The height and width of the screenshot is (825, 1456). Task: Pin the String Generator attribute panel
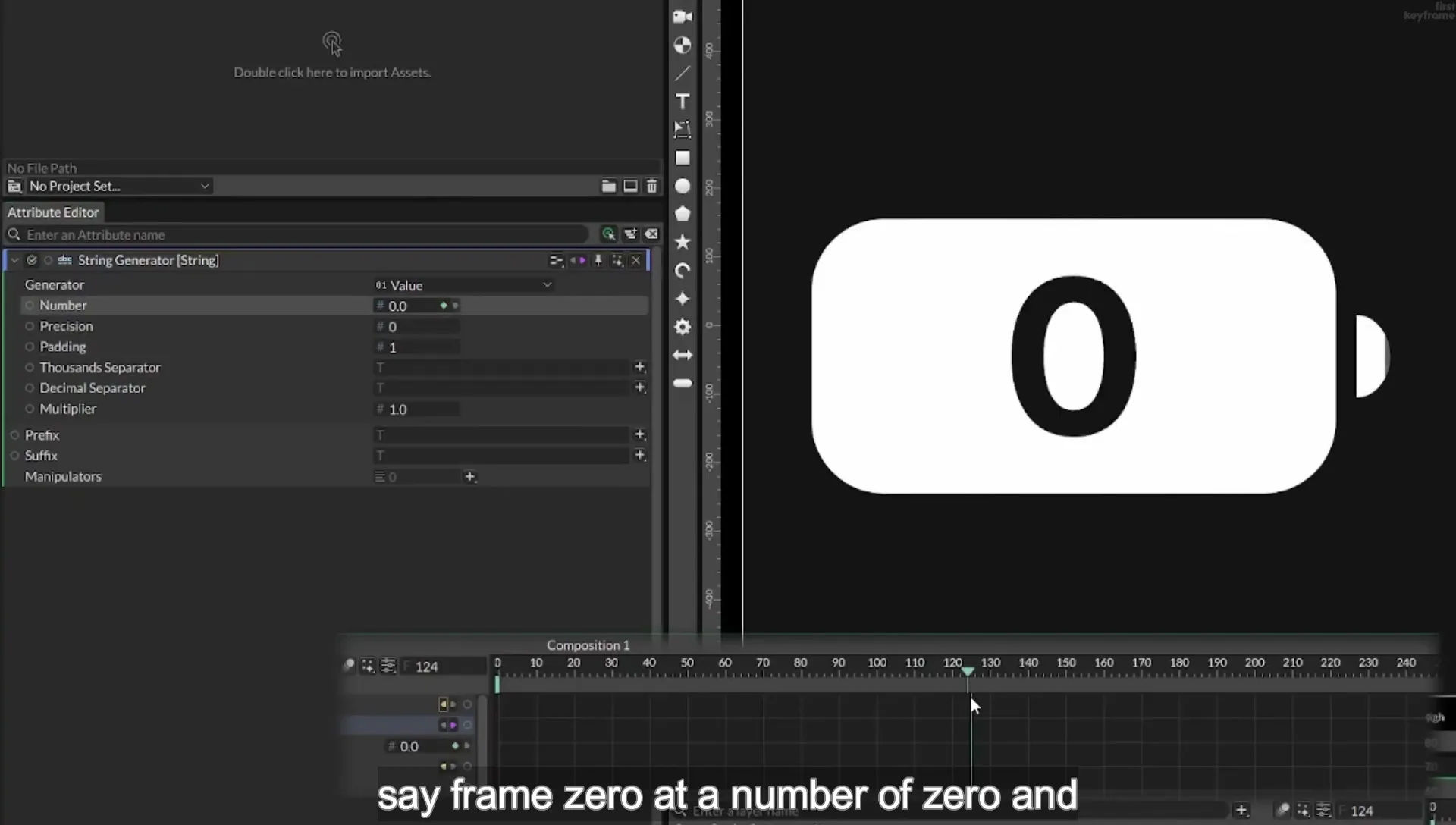click(x=598, y=260)
